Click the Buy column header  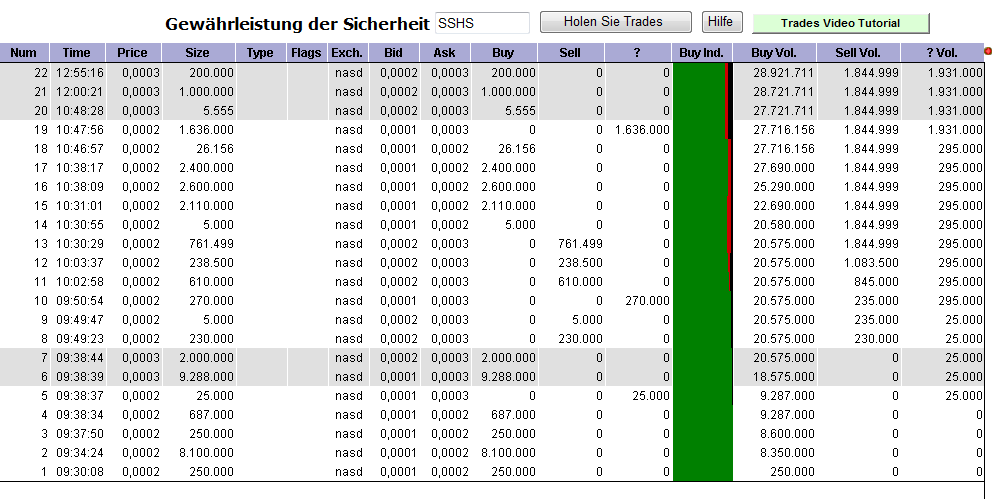pyautogui.click(x=503, y=53)
